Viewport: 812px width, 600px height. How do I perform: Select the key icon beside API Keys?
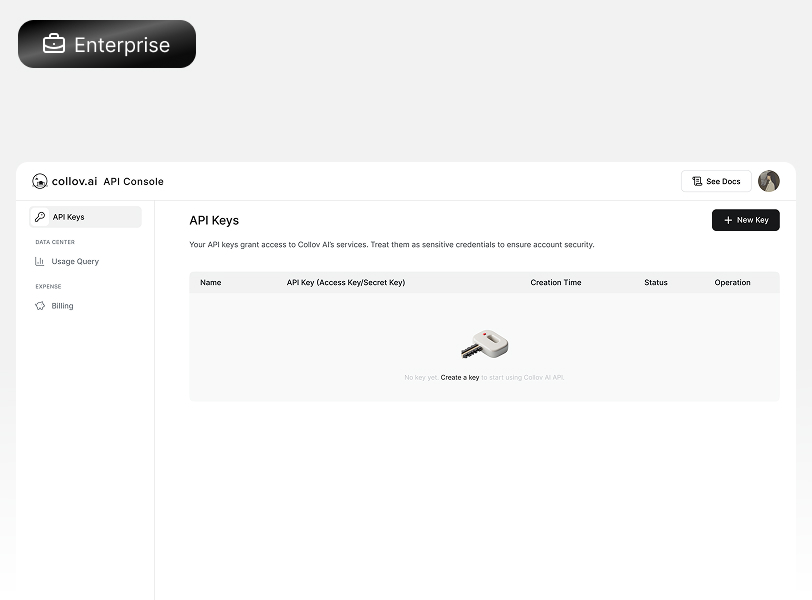point(39,216)
